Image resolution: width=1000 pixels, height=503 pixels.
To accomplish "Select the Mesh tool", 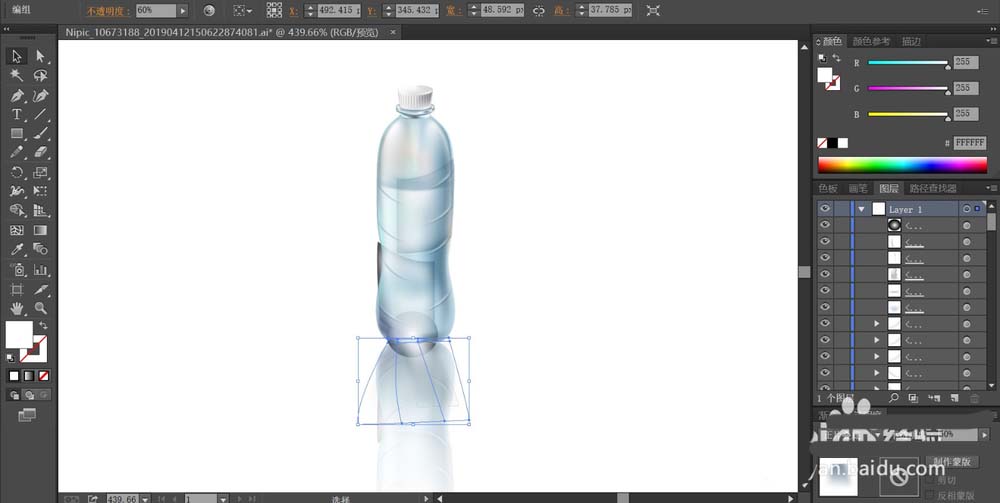I will coord(17,230).
